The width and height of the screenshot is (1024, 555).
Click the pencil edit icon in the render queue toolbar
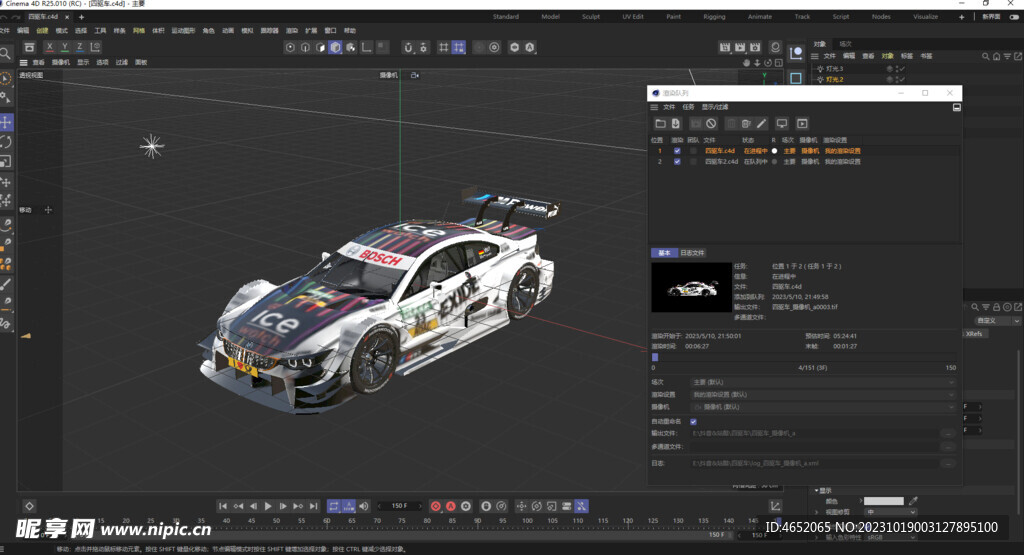pyautogui.click(x=761, y=123)
